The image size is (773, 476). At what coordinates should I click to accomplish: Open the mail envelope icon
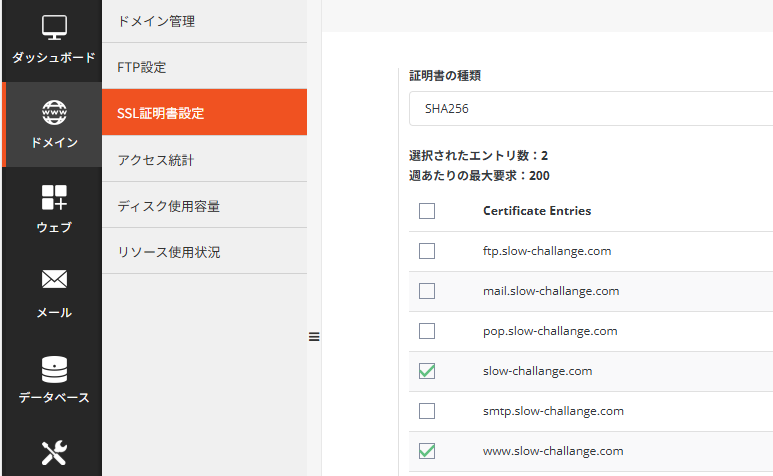(x=54, y=282)
